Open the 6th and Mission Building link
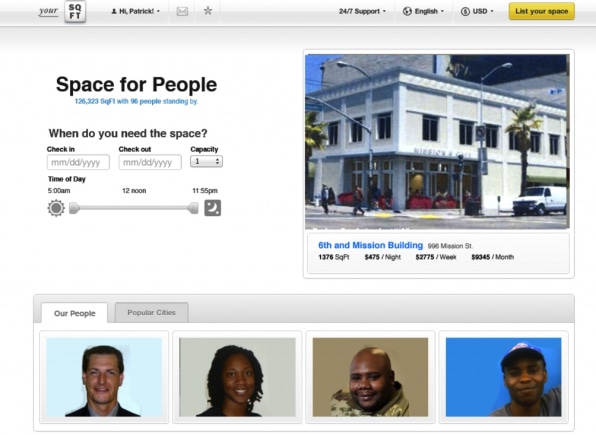 pos(370,245)
